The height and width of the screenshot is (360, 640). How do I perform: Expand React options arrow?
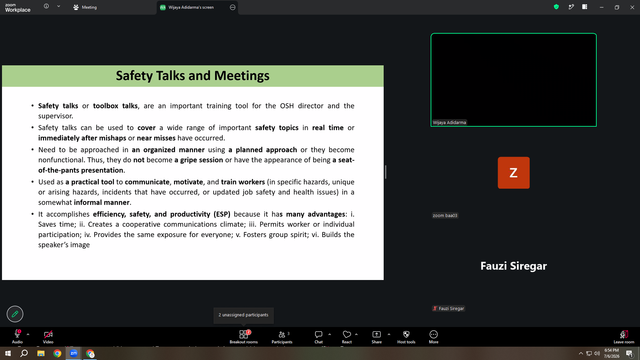coord(356,334)
